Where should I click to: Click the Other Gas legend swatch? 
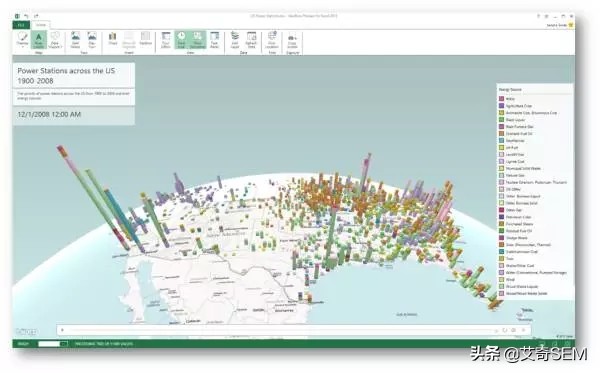501,210
